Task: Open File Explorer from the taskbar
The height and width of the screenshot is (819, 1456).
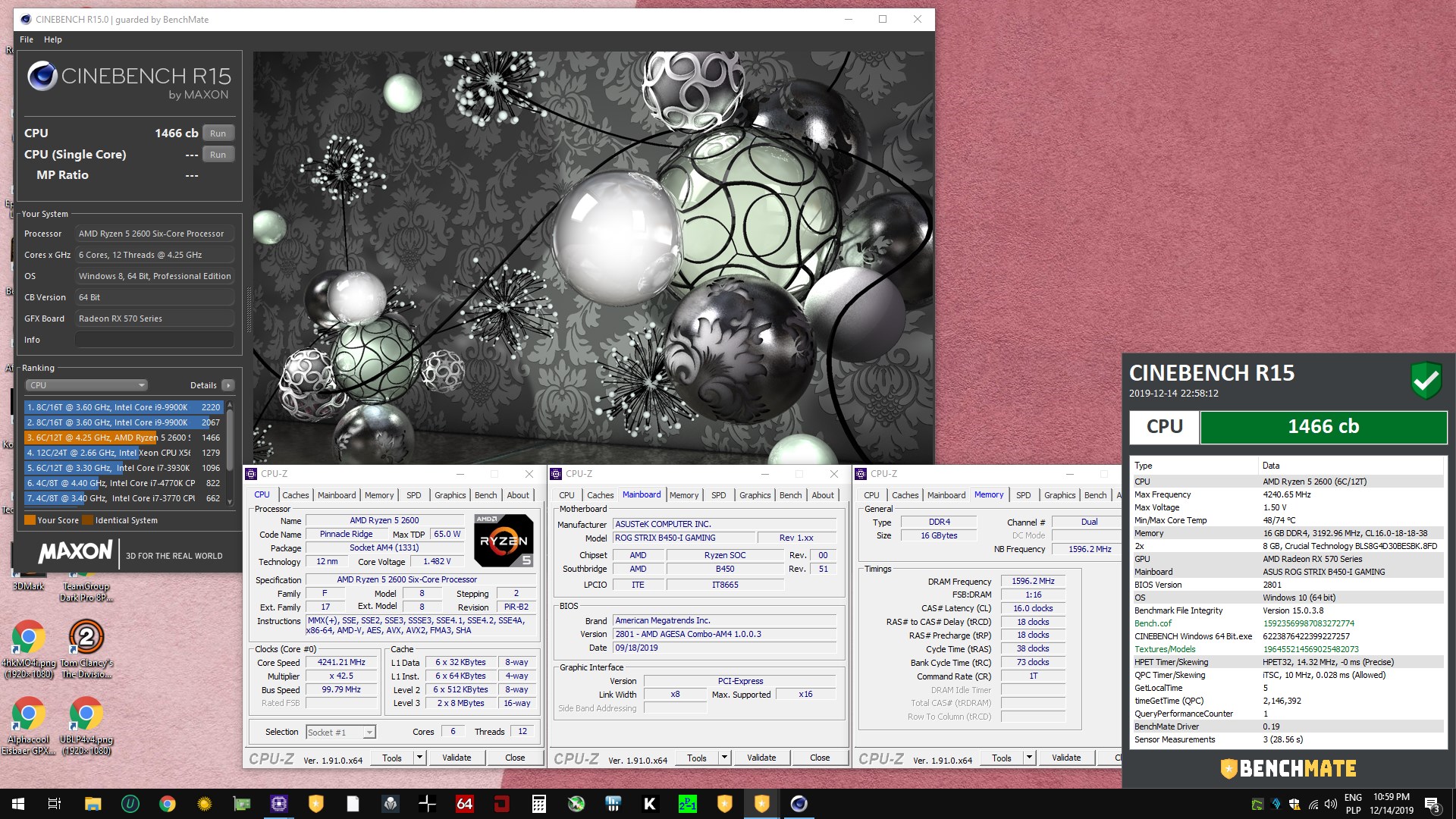Action: (93, 804)
